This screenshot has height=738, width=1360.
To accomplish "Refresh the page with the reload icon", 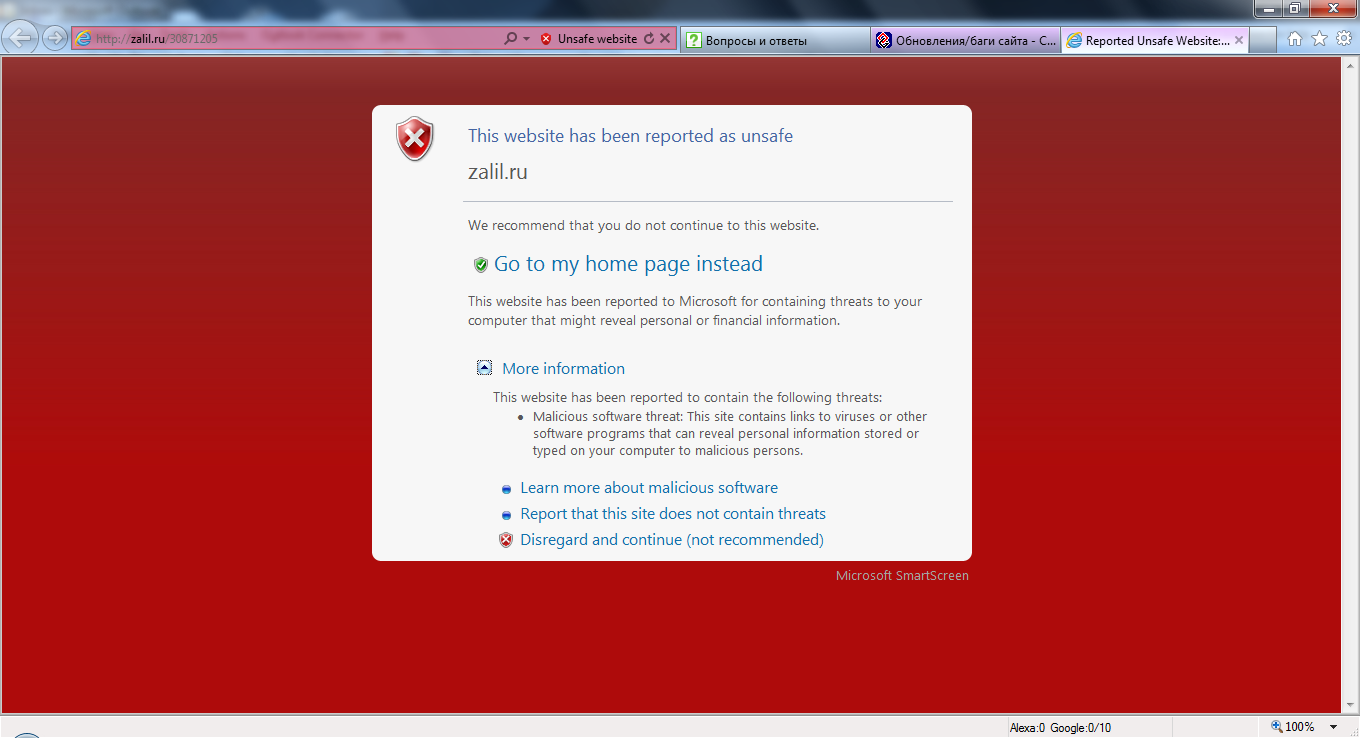I will coord(649,39).
